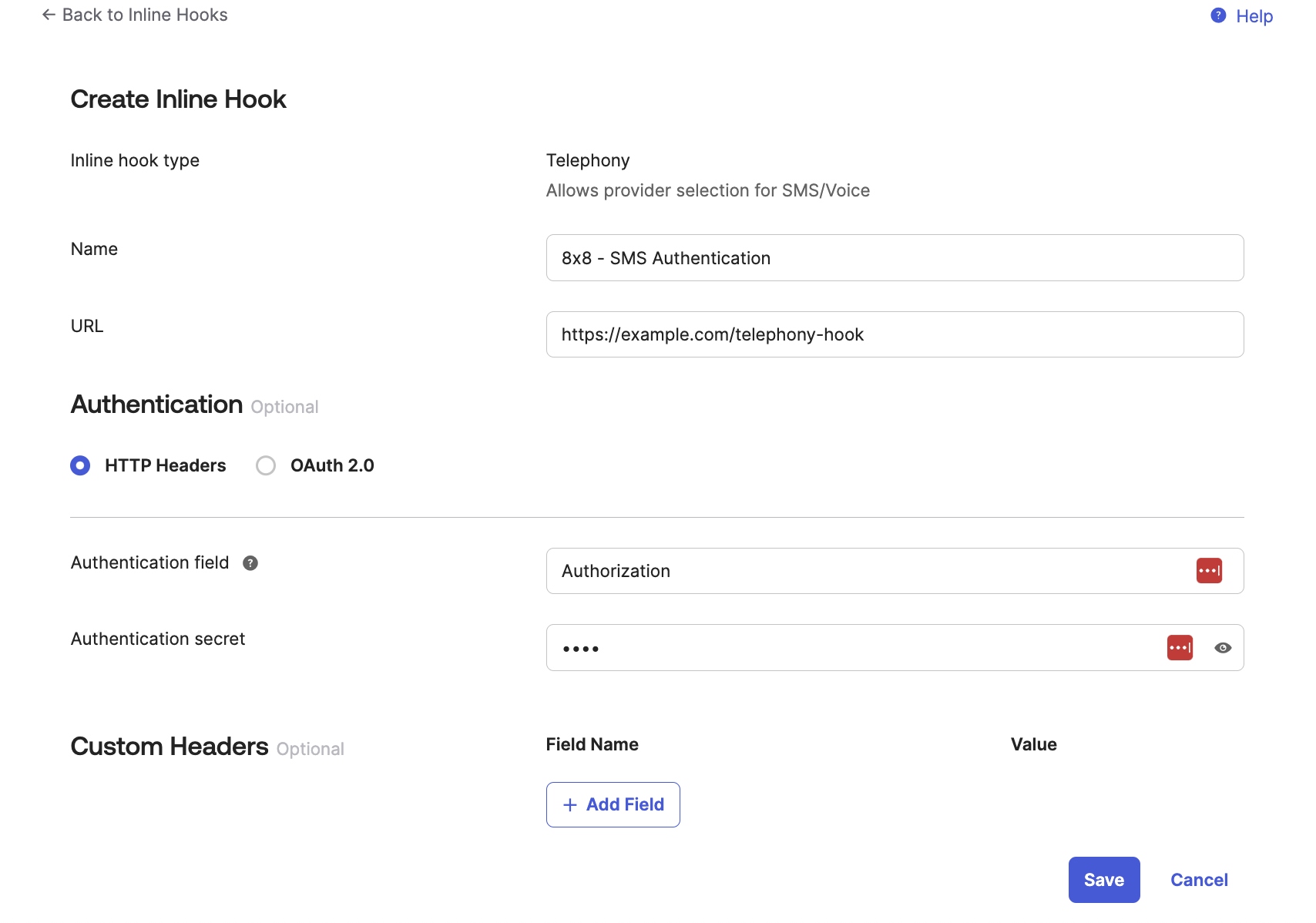Open the Help link text
The width and height of the screenshot is (1316, 923).
pyautogui.click(x=1254, y=16)
